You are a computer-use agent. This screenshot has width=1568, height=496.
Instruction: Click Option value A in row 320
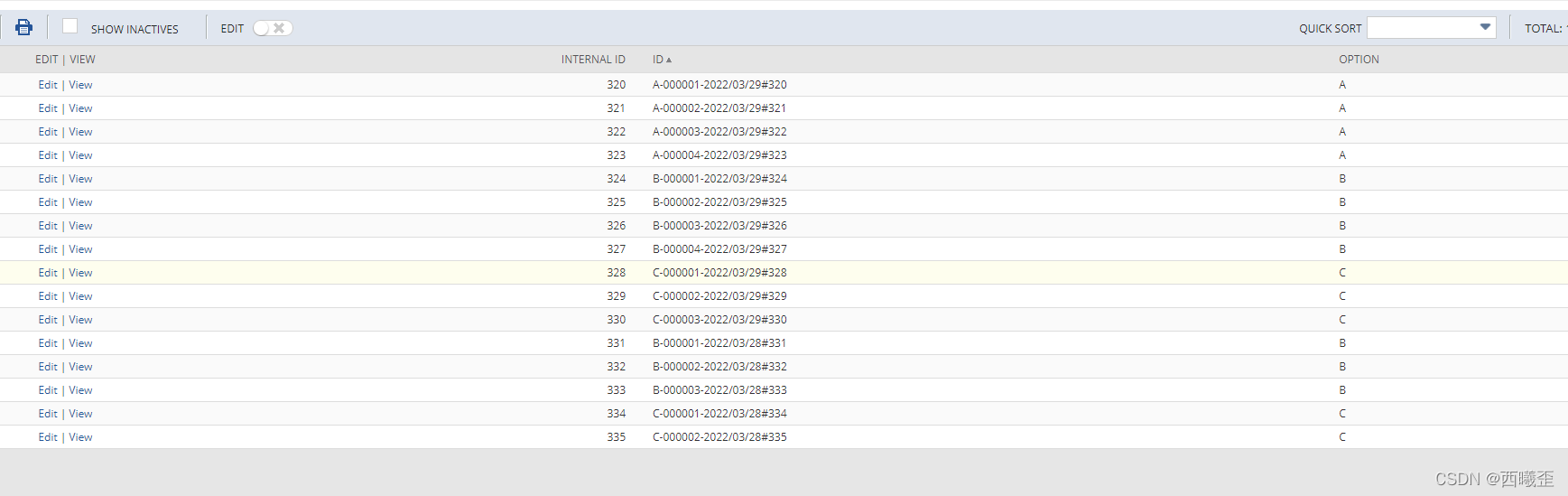[1342, 85]
